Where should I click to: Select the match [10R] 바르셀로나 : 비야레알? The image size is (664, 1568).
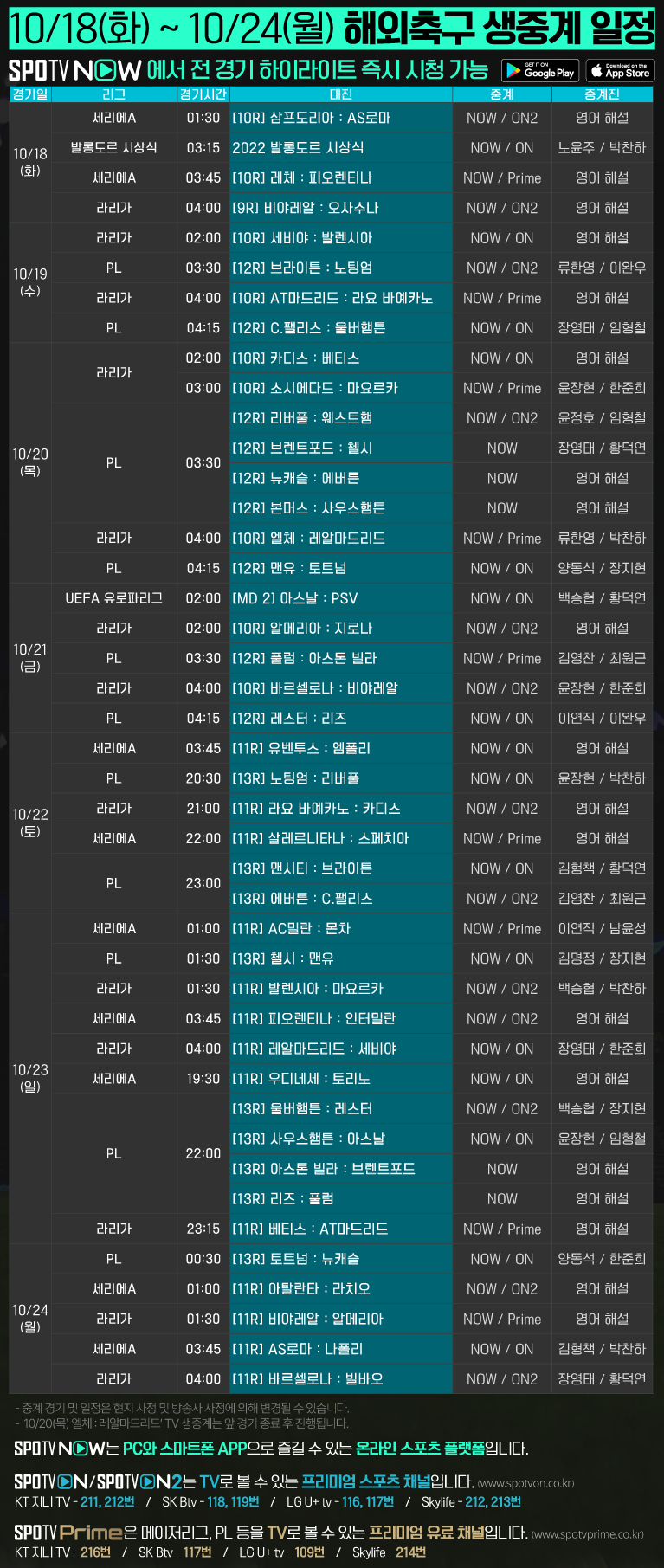coord(341,688)
